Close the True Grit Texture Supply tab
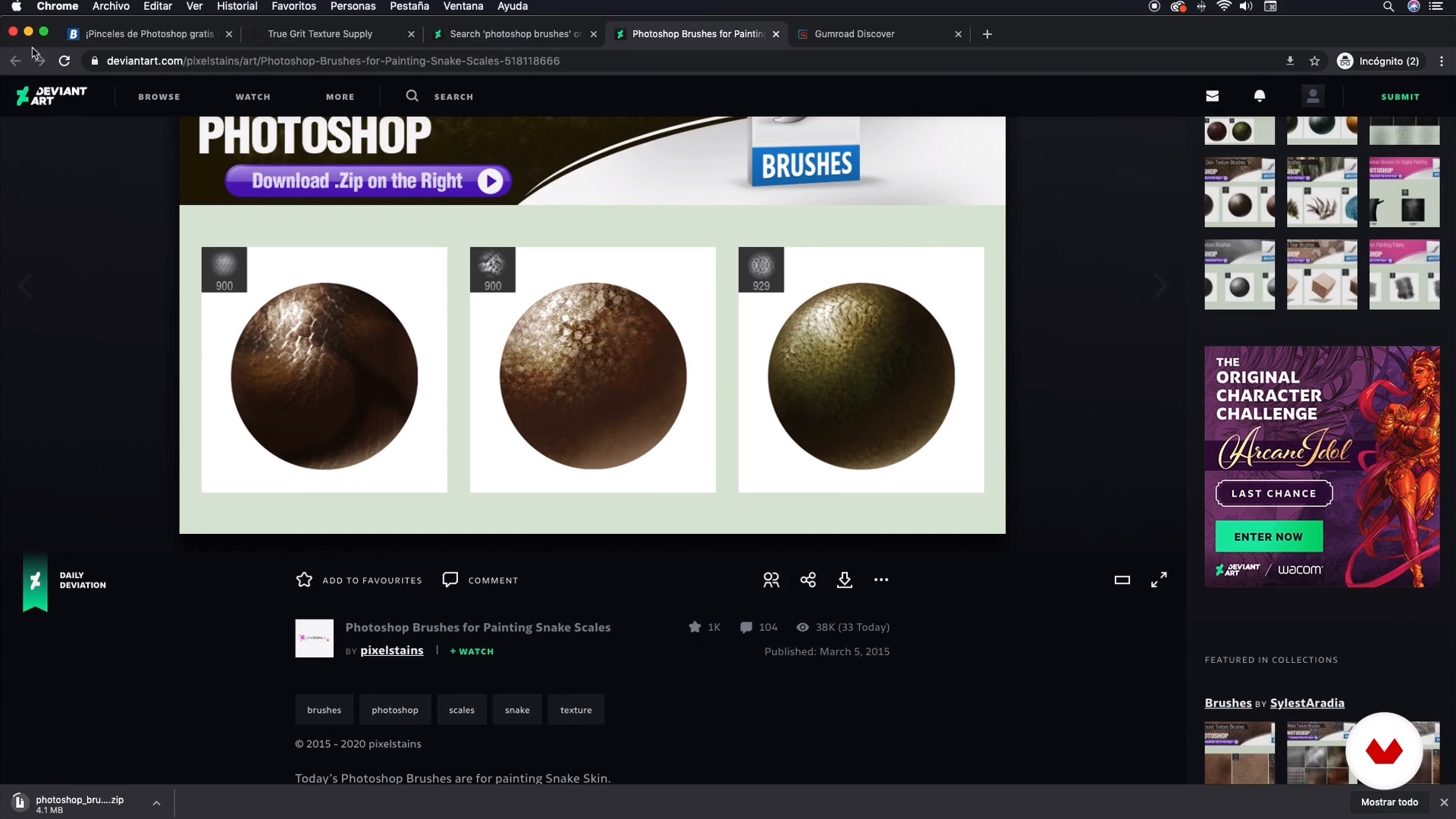 click(411, 34)
